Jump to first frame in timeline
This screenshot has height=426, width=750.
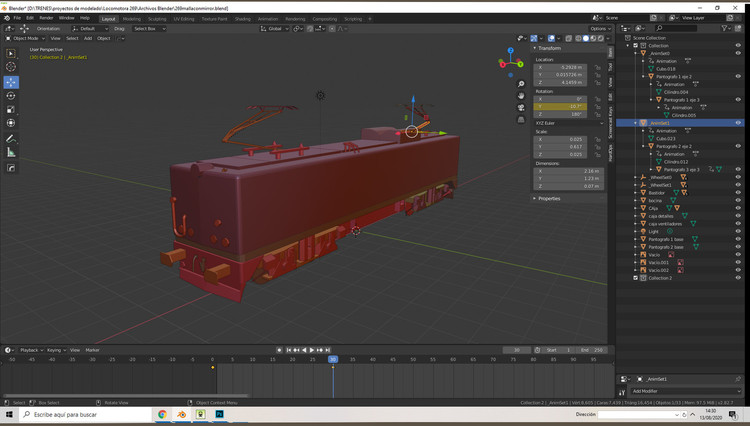288,350
